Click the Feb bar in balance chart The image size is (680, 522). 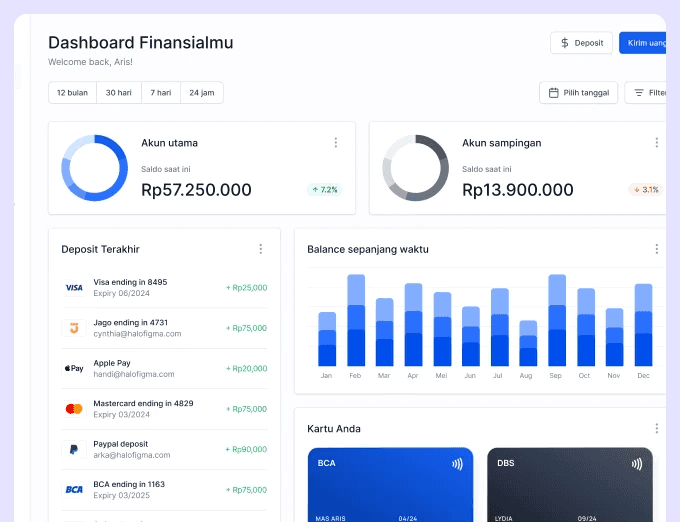pos(356,320)
